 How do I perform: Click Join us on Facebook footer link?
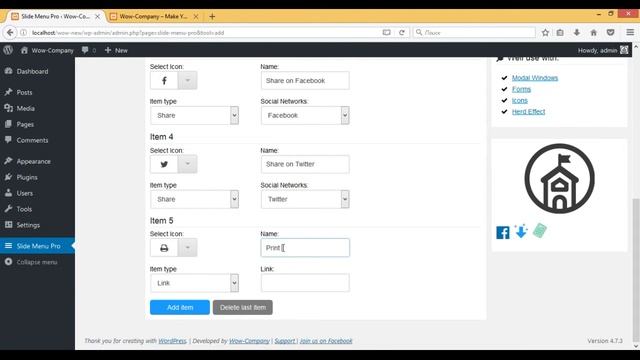click(x=326, y=341)
